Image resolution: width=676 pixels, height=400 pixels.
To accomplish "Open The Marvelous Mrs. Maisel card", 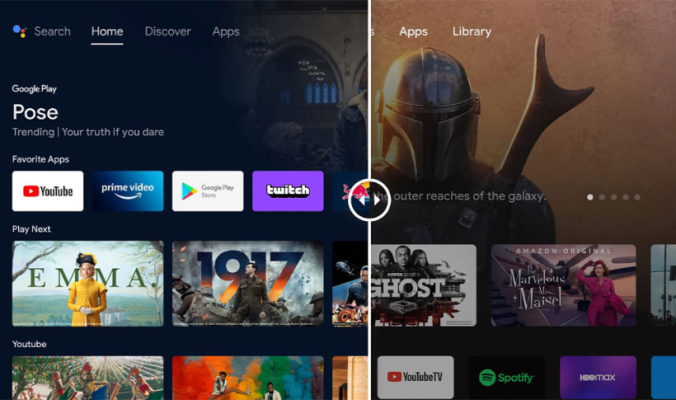I will point(563,285).
